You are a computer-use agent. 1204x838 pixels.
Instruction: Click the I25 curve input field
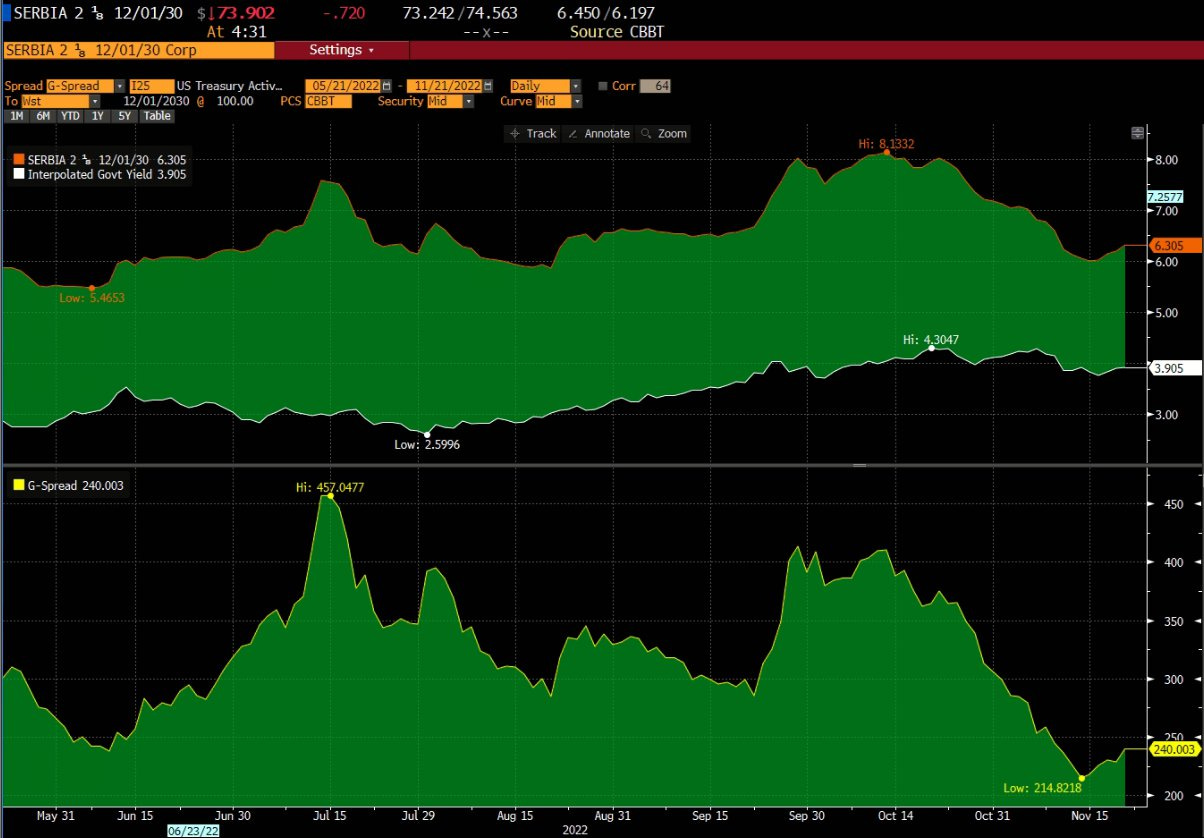151,86
